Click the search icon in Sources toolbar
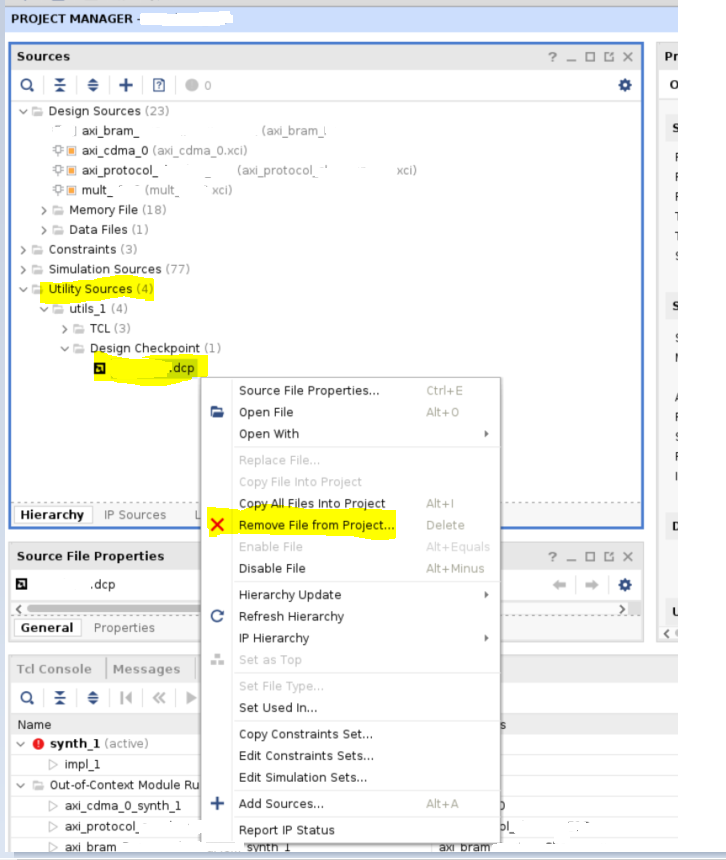Viewport: 726px width, 860px height. 27,85
